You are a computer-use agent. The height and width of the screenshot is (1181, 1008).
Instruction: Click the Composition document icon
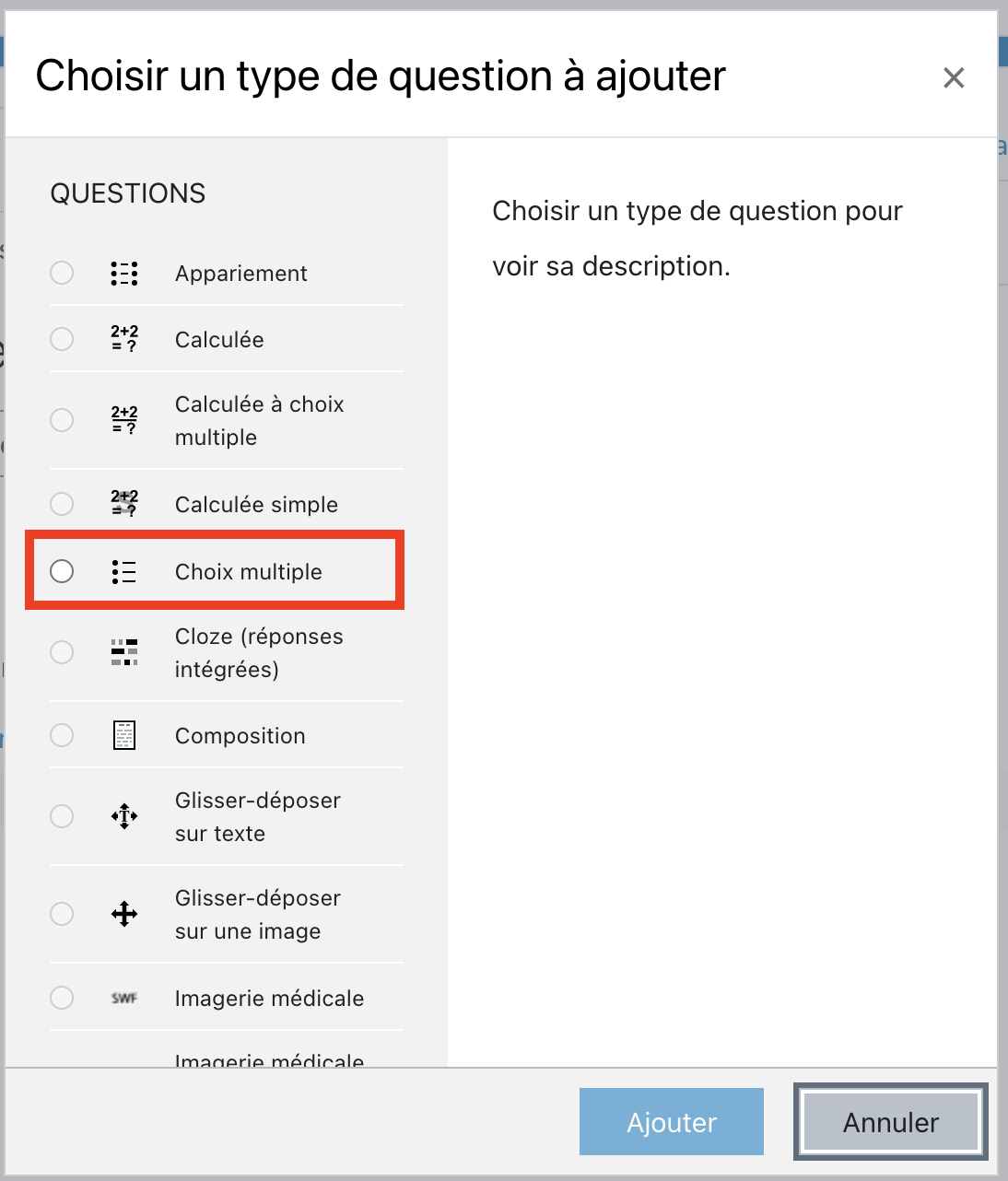pyautogui.click(x=124, y=735)
